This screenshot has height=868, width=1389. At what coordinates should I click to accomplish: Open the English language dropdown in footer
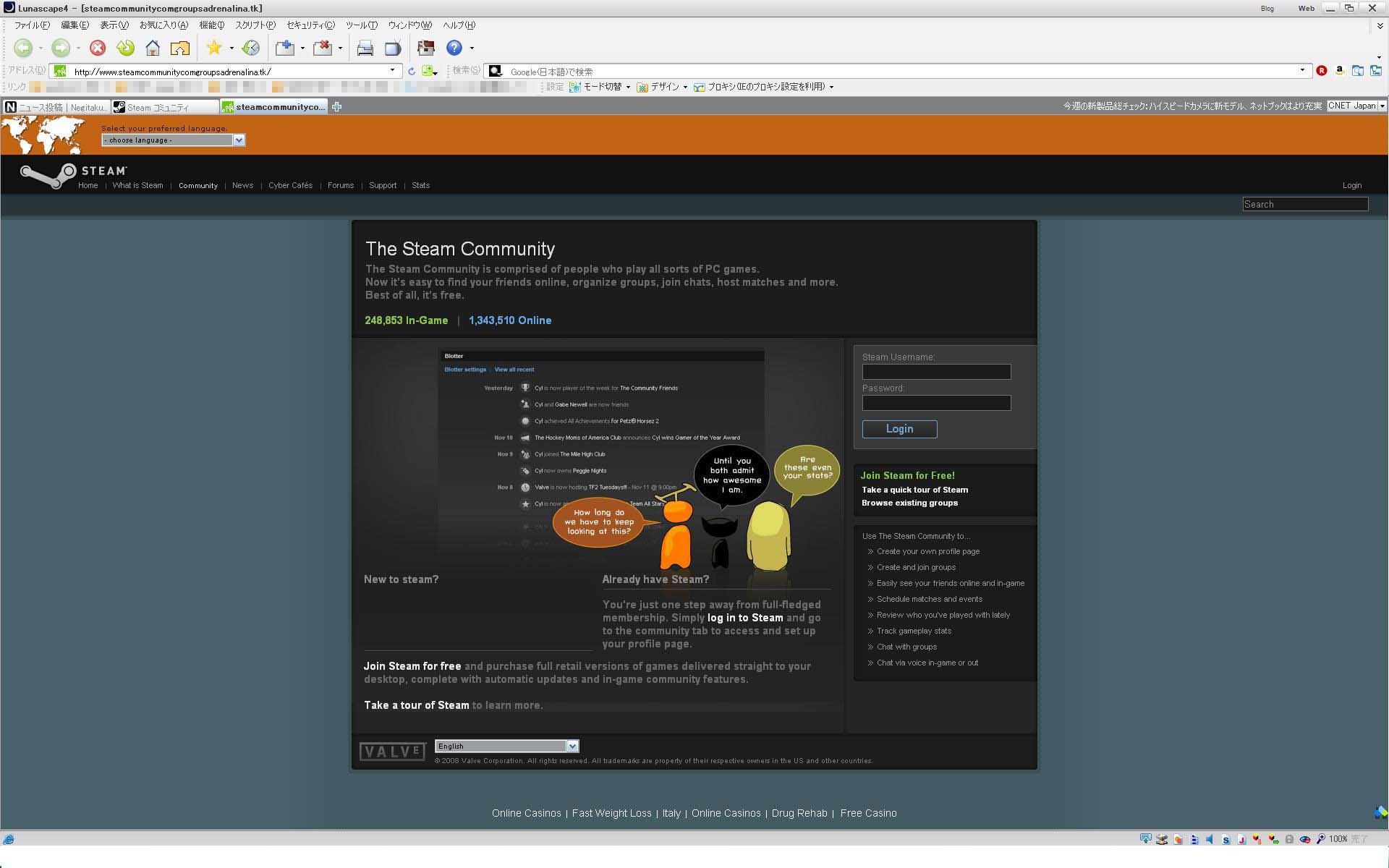click(506, 746)
